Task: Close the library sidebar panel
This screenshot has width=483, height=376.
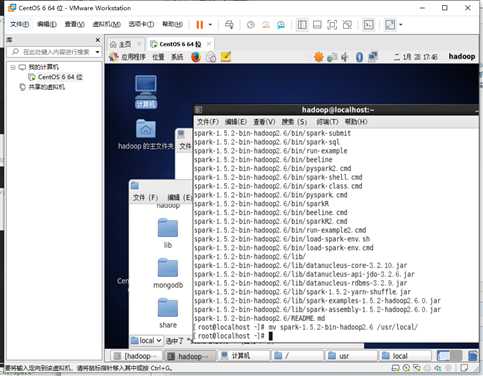Action: [98, 40]
